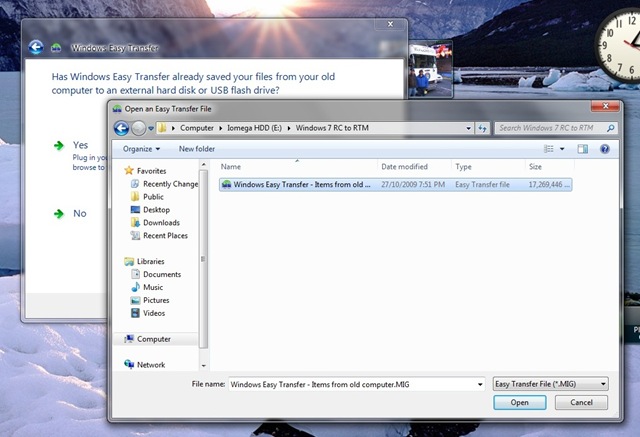Select Downloads in Favorites

click(x=161, y=223)
